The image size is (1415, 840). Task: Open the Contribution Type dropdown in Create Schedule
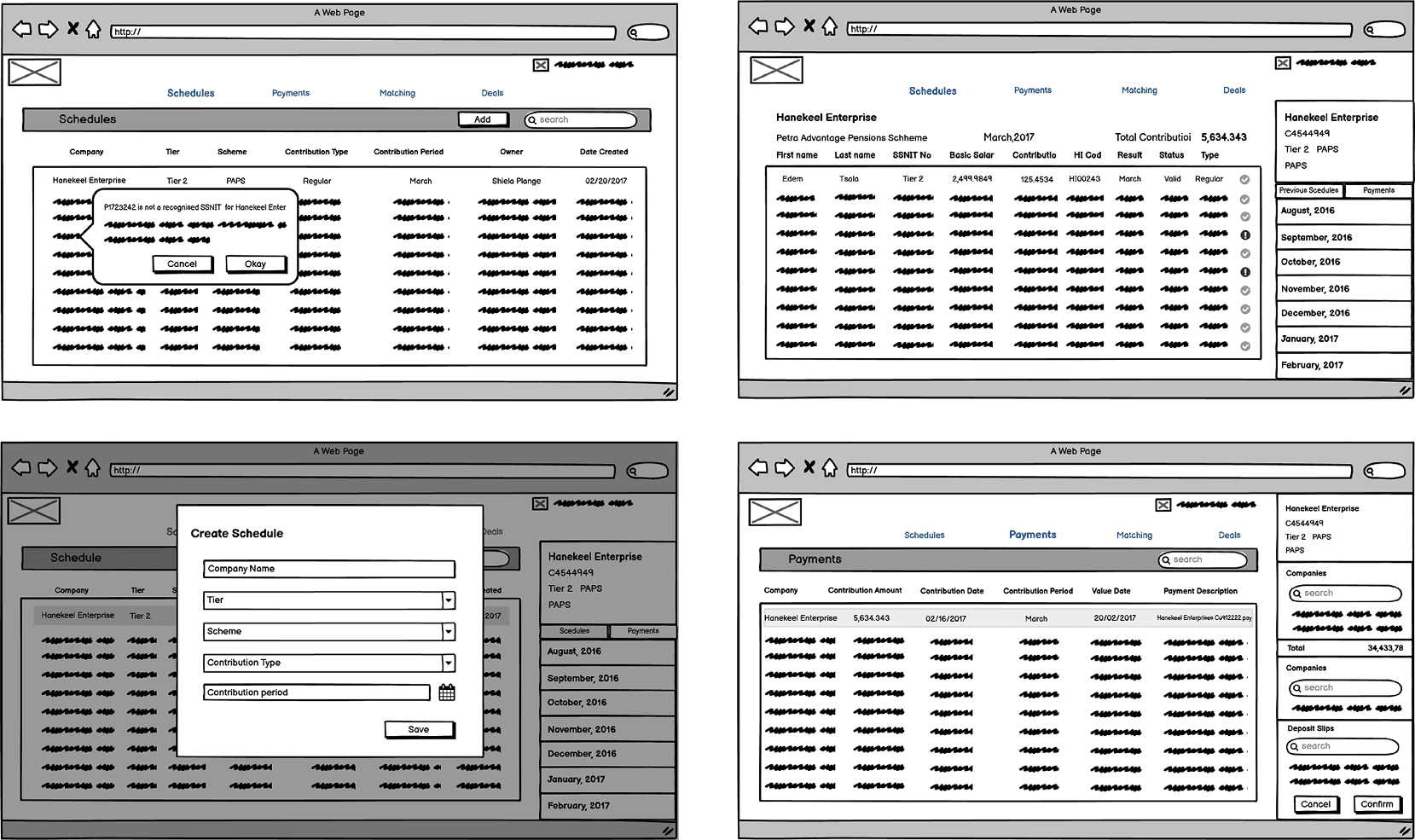coord(448,663)
